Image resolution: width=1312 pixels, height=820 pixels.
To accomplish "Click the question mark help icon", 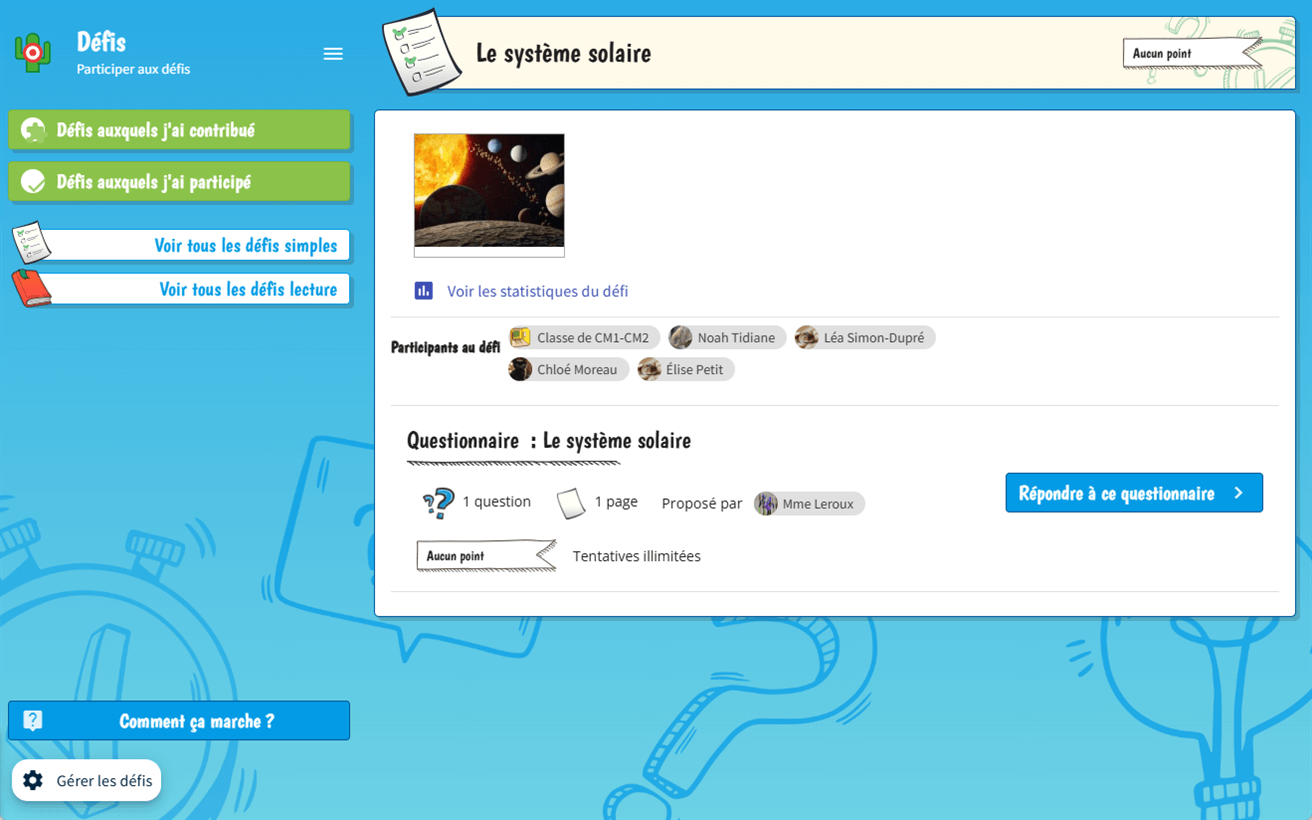I will pos(33,721).
